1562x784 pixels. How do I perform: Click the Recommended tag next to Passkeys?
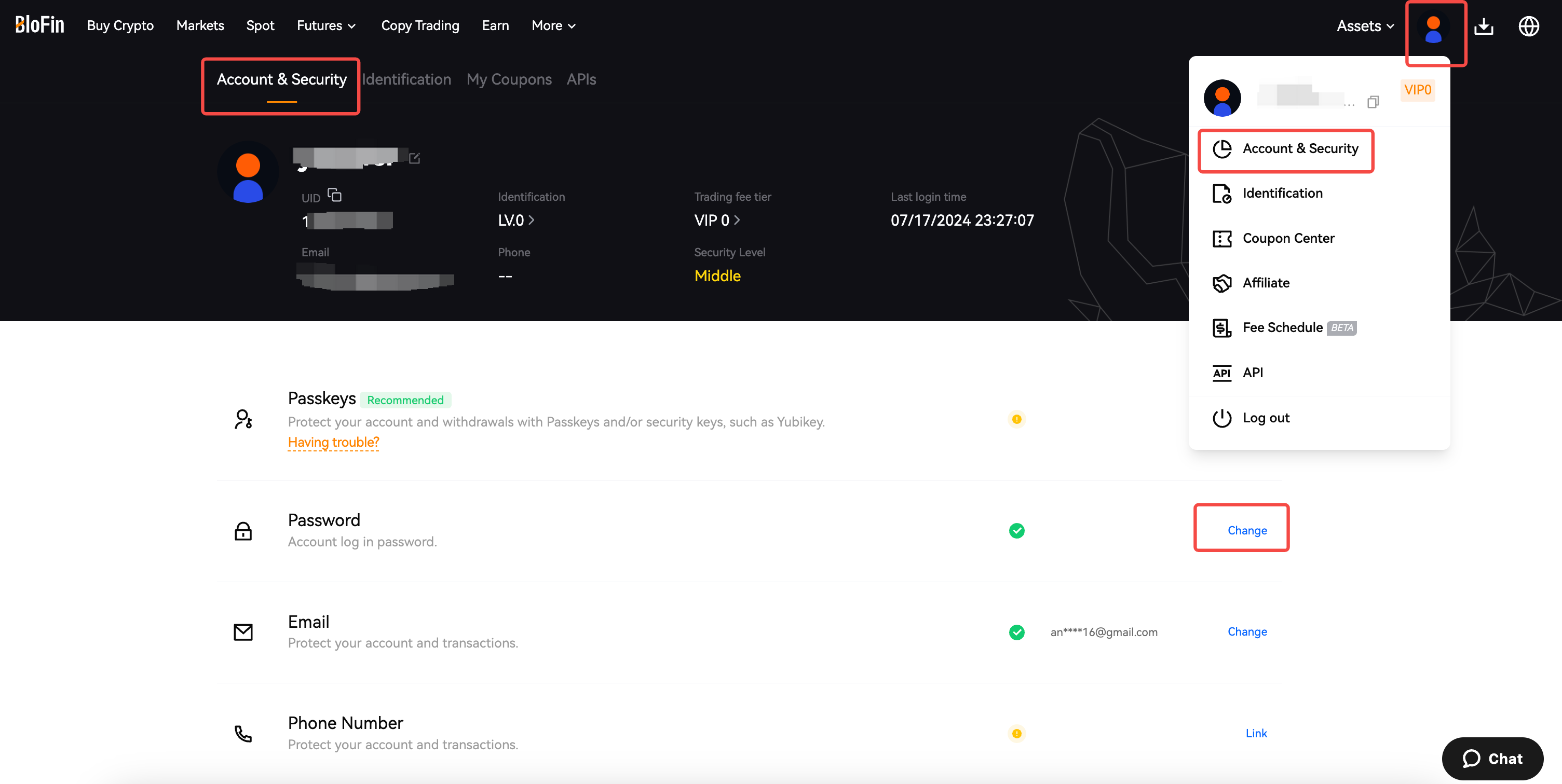pos(405,400)
